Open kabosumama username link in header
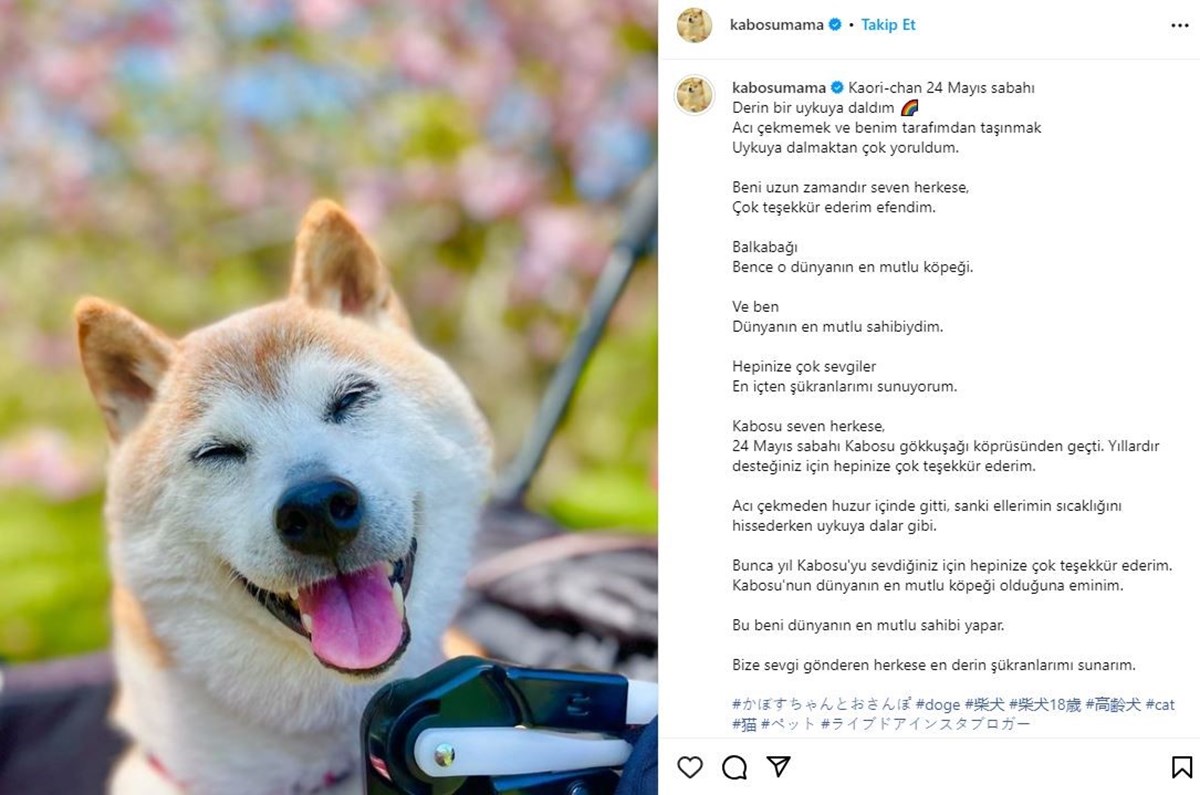 point(777,25)
